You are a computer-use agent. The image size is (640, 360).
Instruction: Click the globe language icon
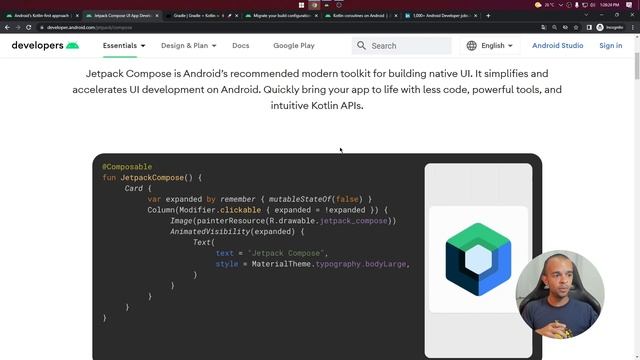471,45
